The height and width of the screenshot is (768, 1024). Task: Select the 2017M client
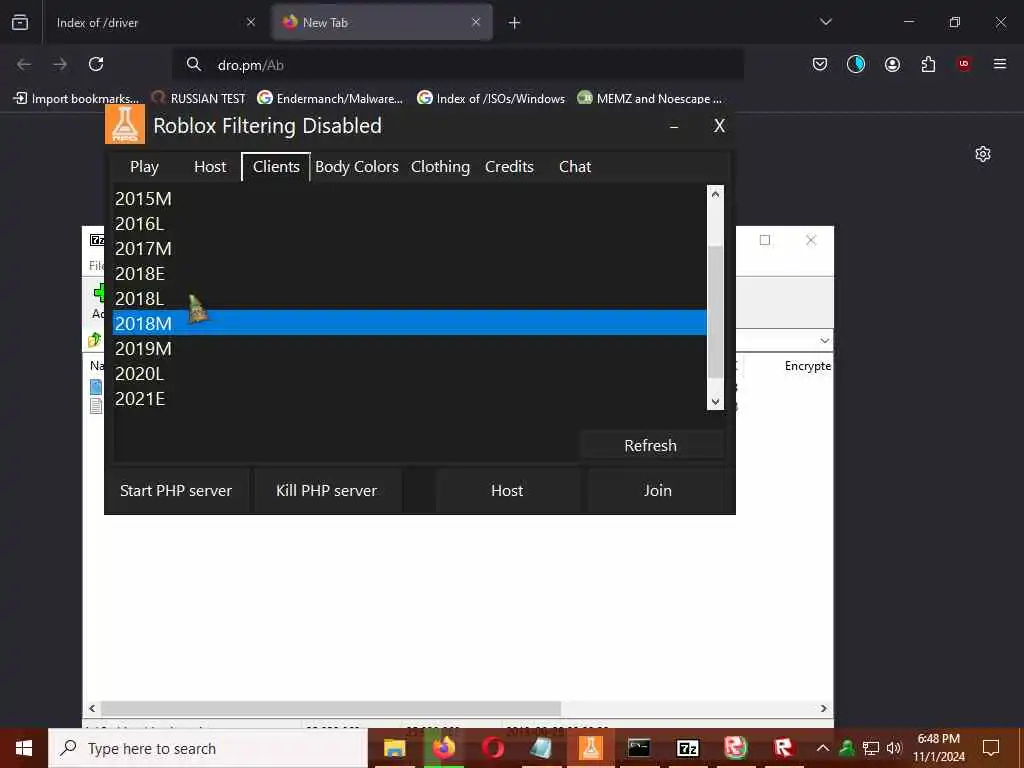point(409,249)
